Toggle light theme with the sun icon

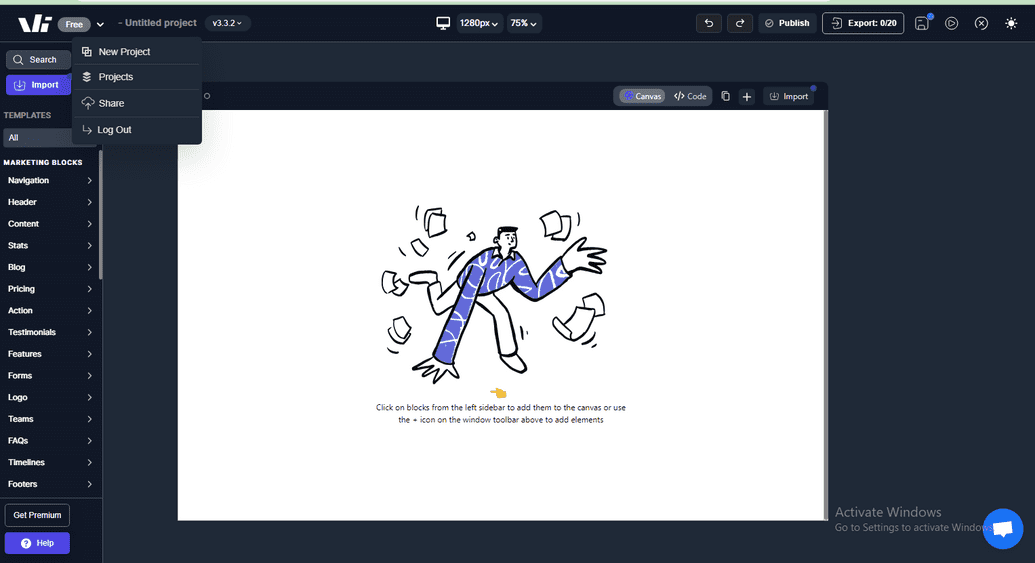(x=1011, y=23)
